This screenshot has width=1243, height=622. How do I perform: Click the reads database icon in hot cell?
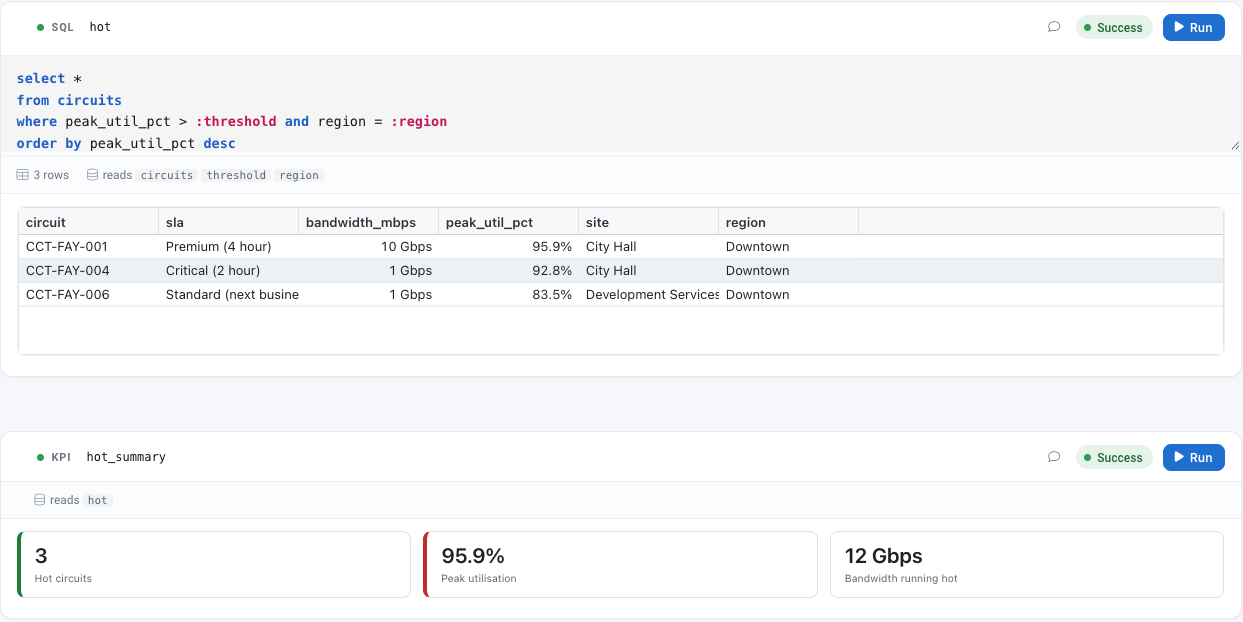point(93,175)
